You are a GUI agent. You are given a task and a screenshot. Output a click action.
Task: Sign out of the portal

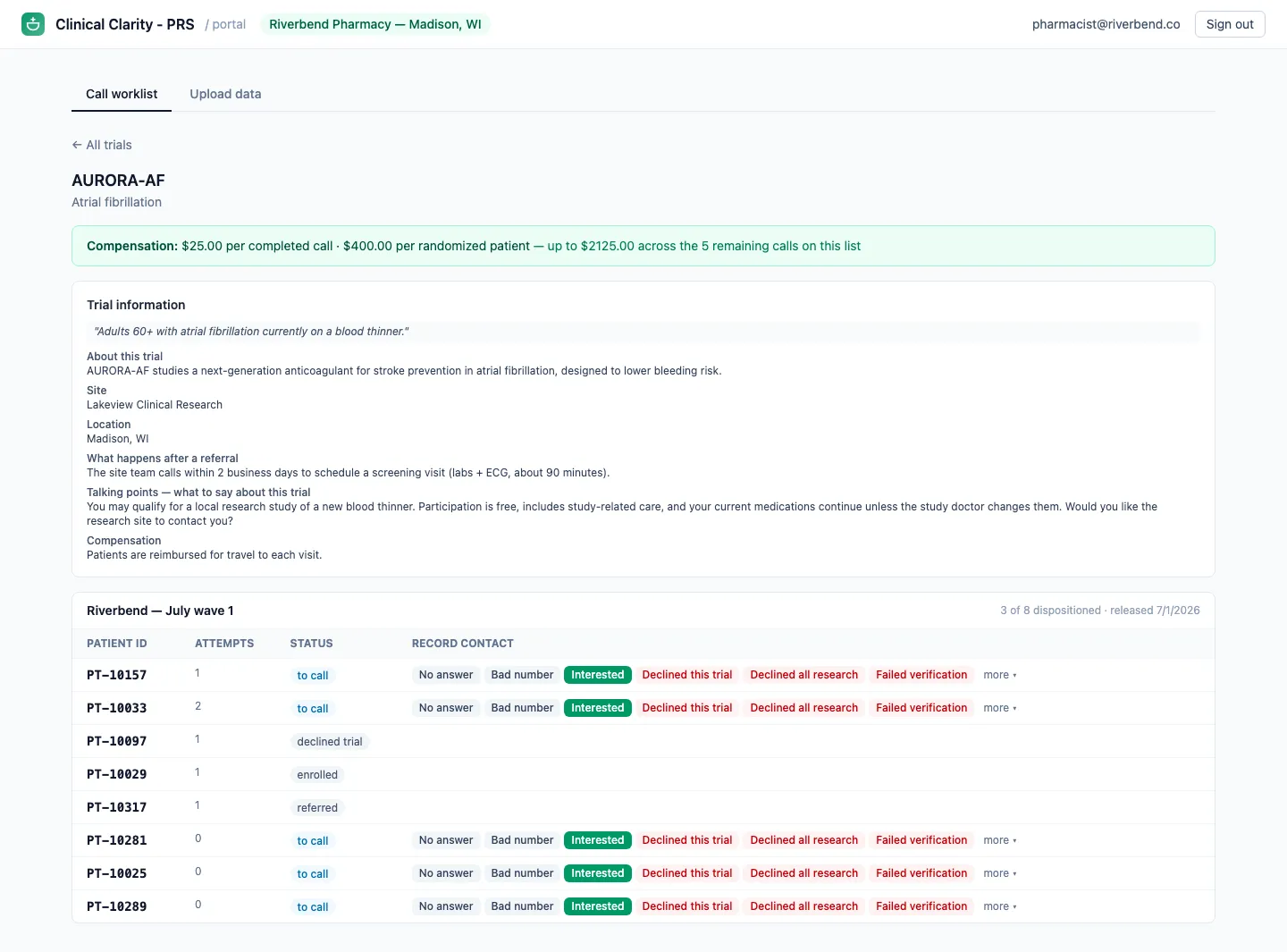tap(1230, 24)
